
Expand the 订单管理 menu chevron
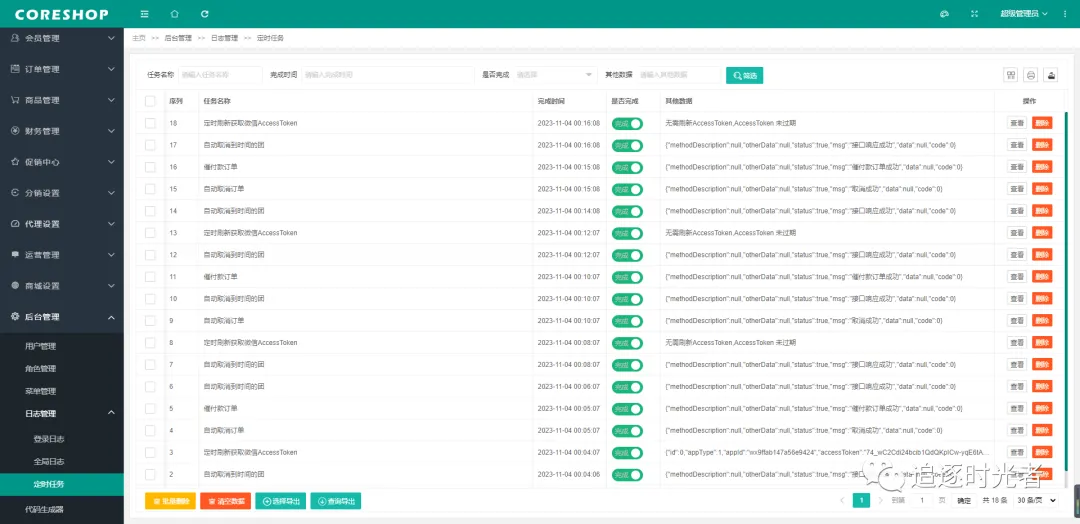click(x=111, y=70)
